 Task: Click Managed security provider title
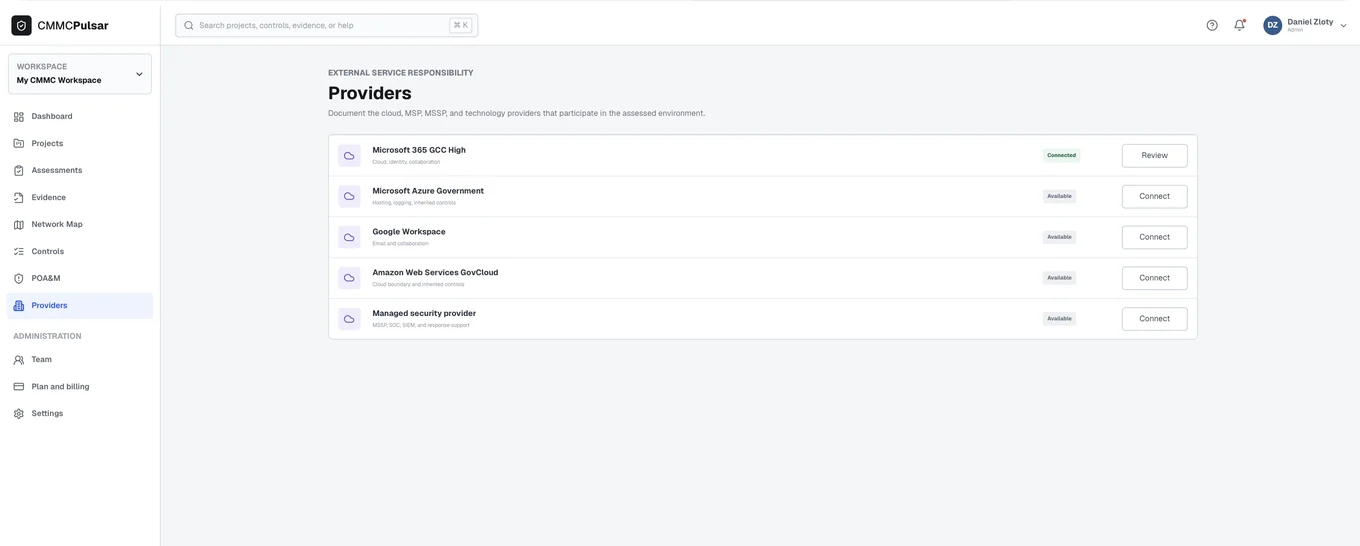424,313
